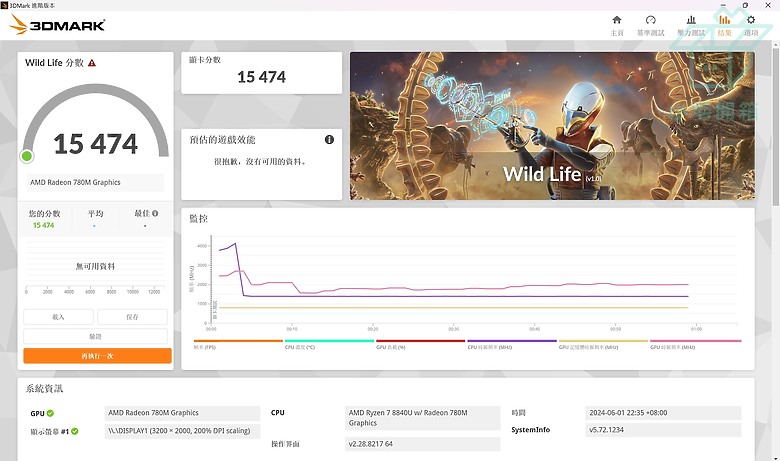Image resolution: width=780 pixels, height=461 pixels.
Task: Click the scrollbar up arrow
Action: (775, 45)
